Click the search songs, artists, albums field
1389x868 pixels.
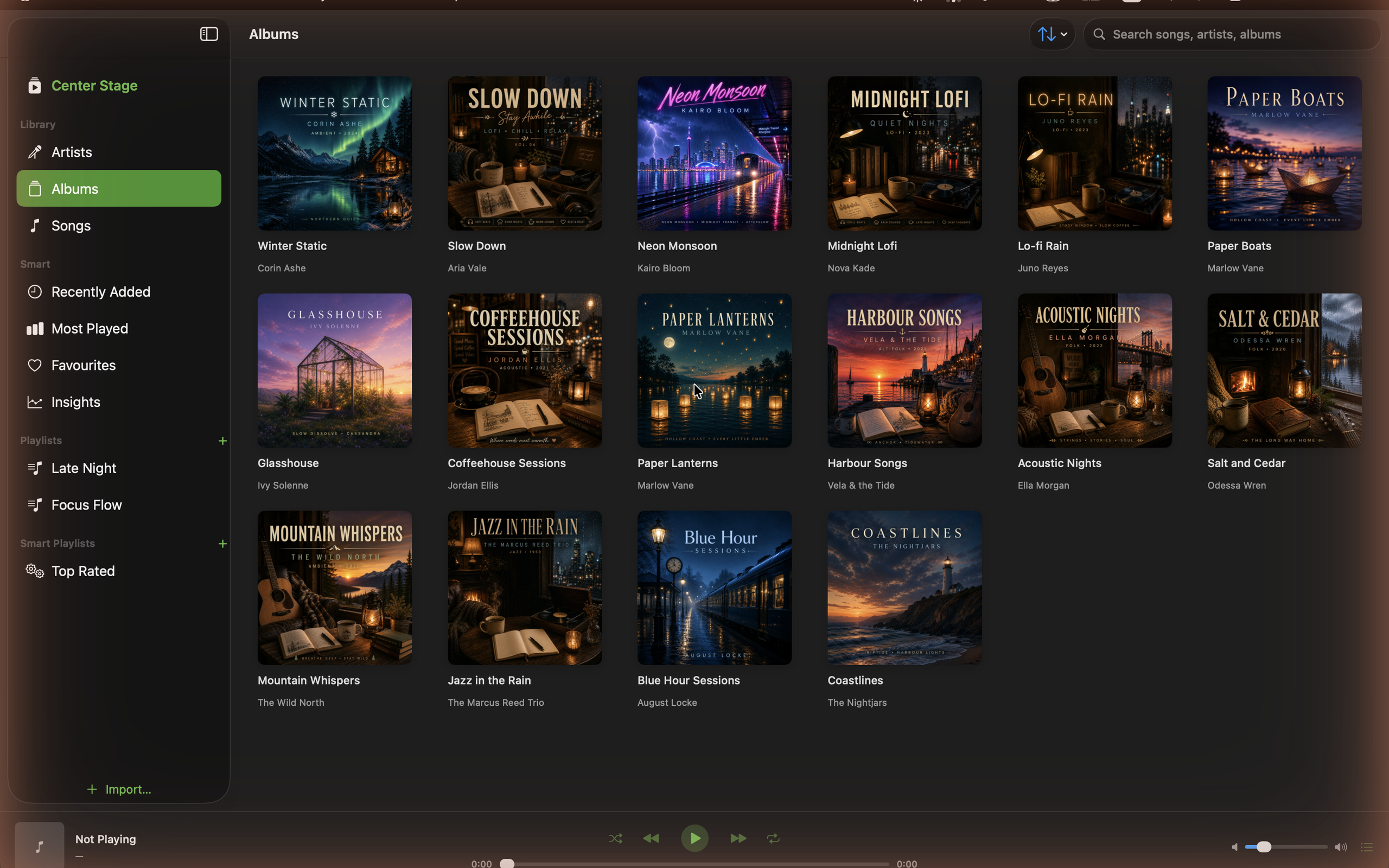coord(1232,34)
